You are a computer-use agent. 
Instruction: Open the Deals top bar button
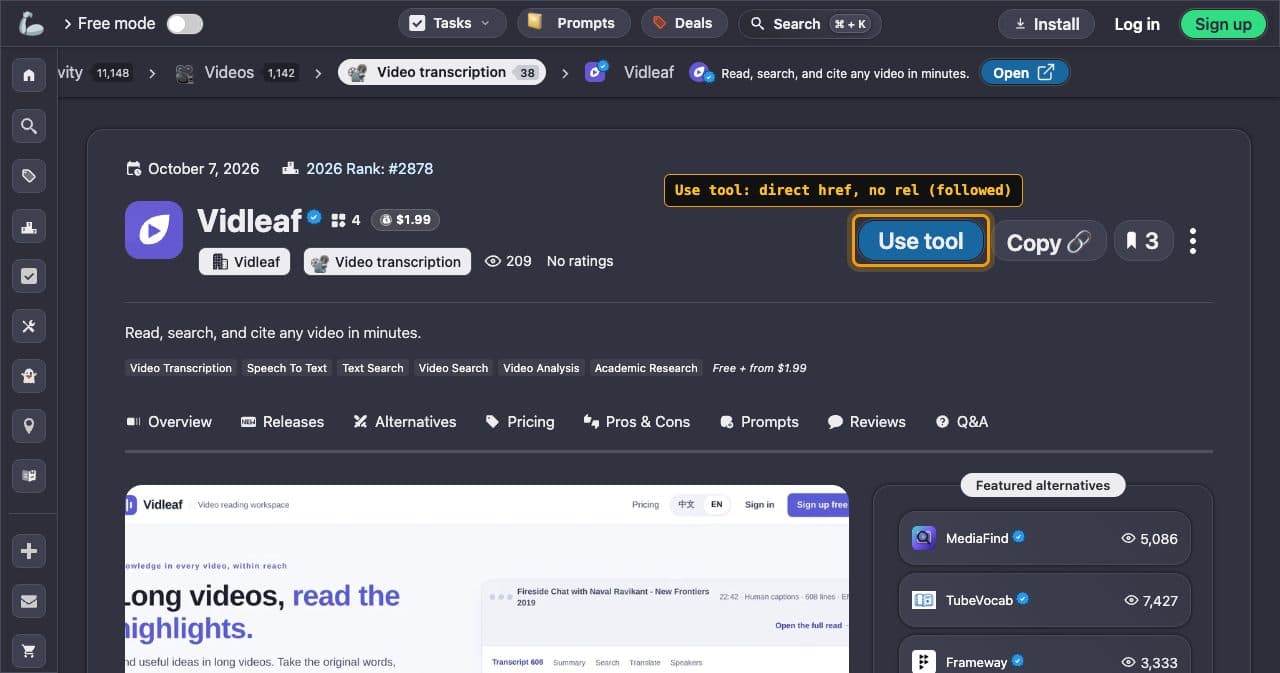[x=684, y=23]
